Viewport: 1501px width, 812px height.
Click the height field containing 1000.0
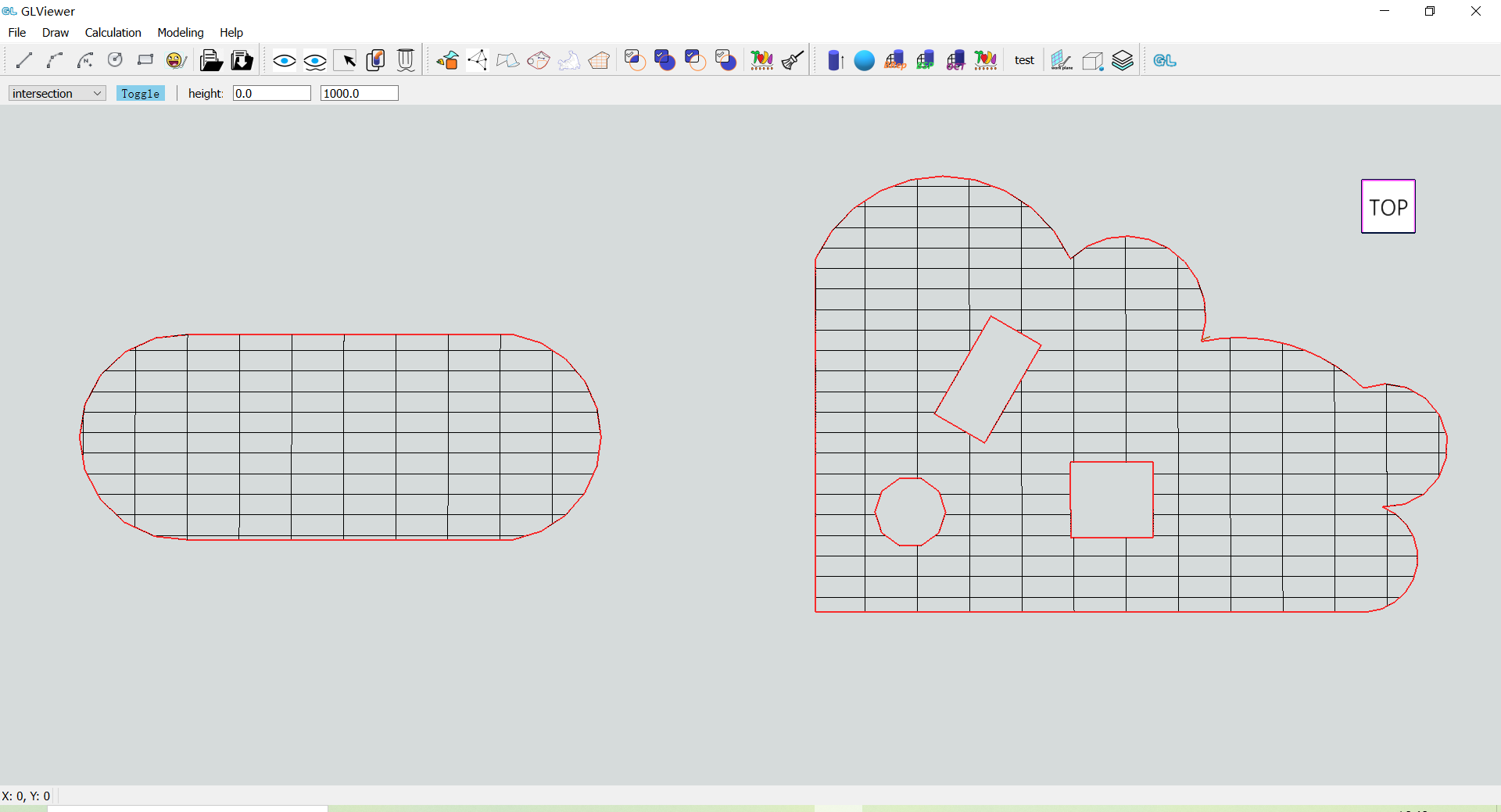click(359, 93)
